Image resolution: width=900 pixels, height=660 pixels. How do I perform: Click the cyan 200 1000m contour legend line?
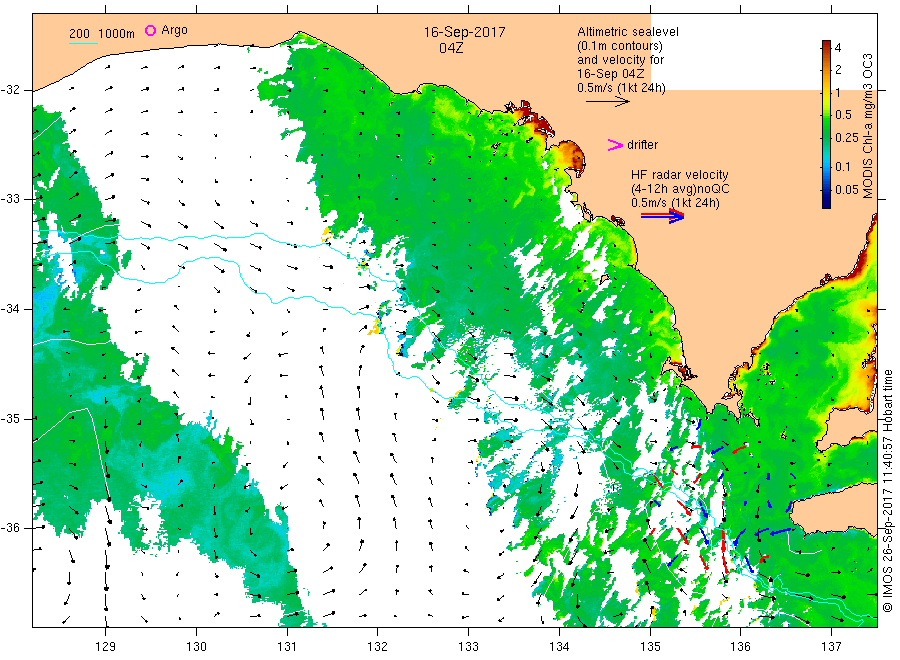[x=83, y=44]
